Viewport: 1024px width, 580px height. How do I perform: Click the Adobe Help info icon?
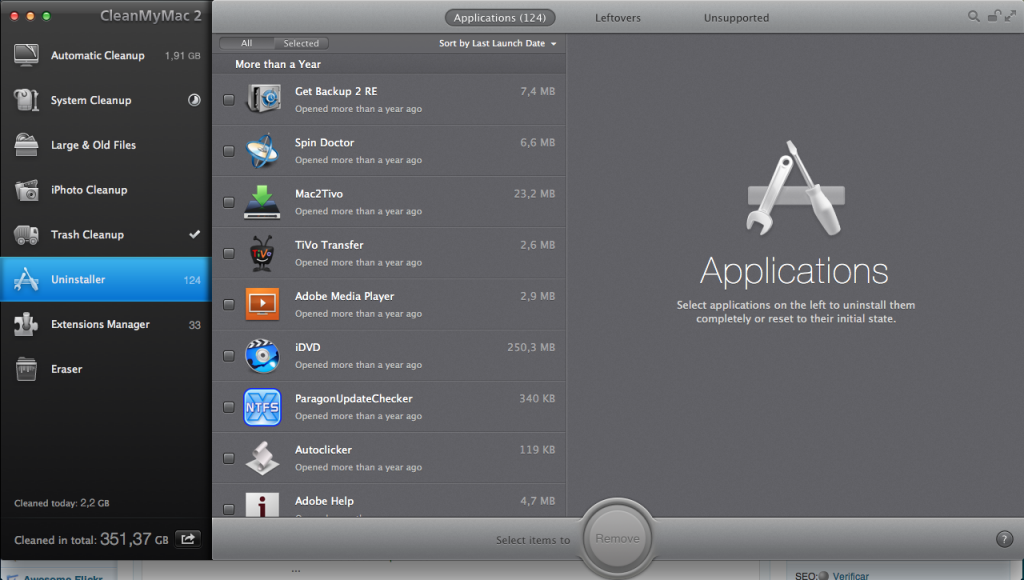tap(263, 505)
